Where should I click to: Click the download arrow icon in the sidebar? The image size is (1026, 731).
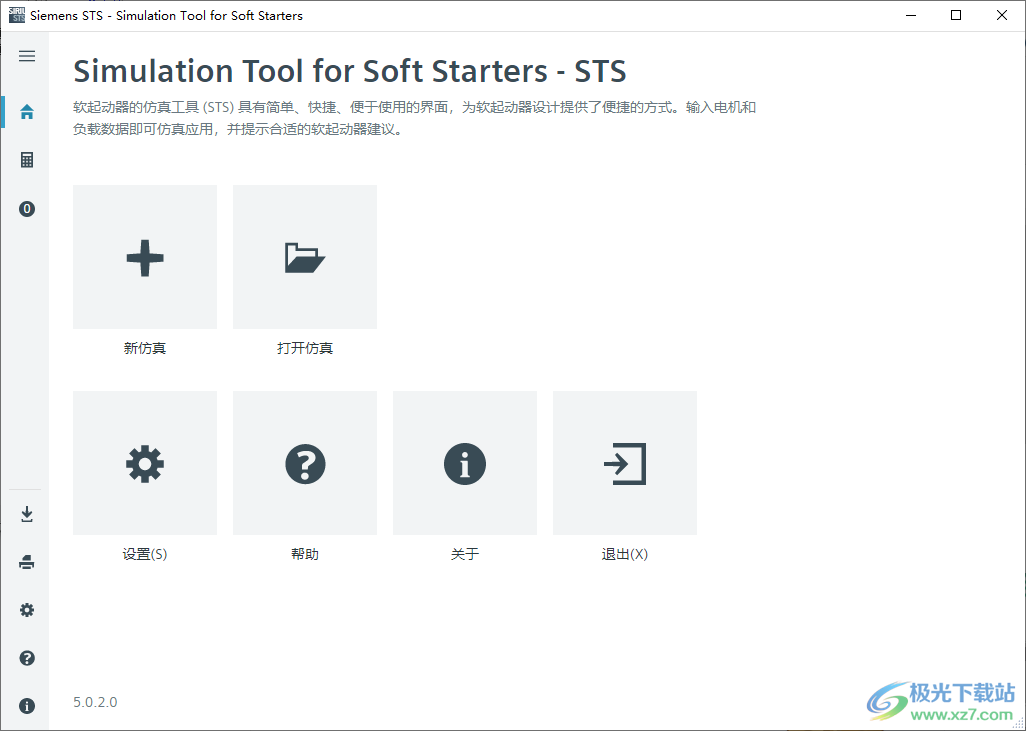pos(27,514)
